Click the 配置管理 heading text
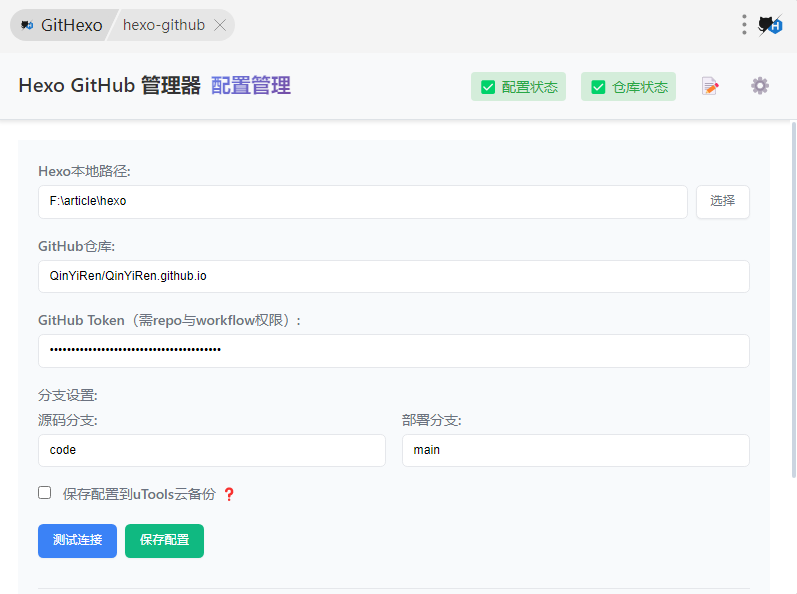Viewport: 797px width, 594px height. point(251,85)
